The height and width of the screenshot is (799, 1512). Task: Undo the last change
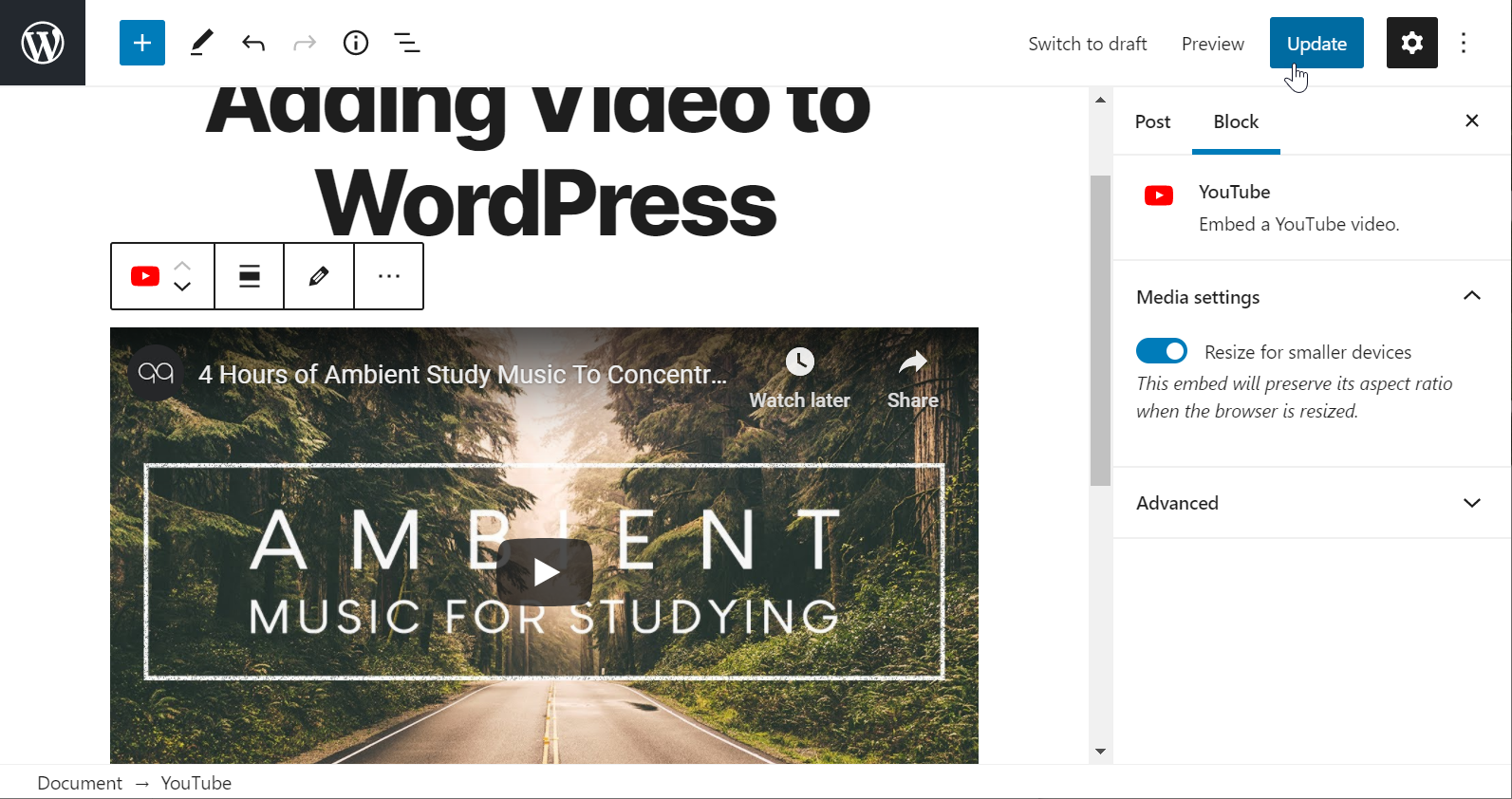(253, 43)
